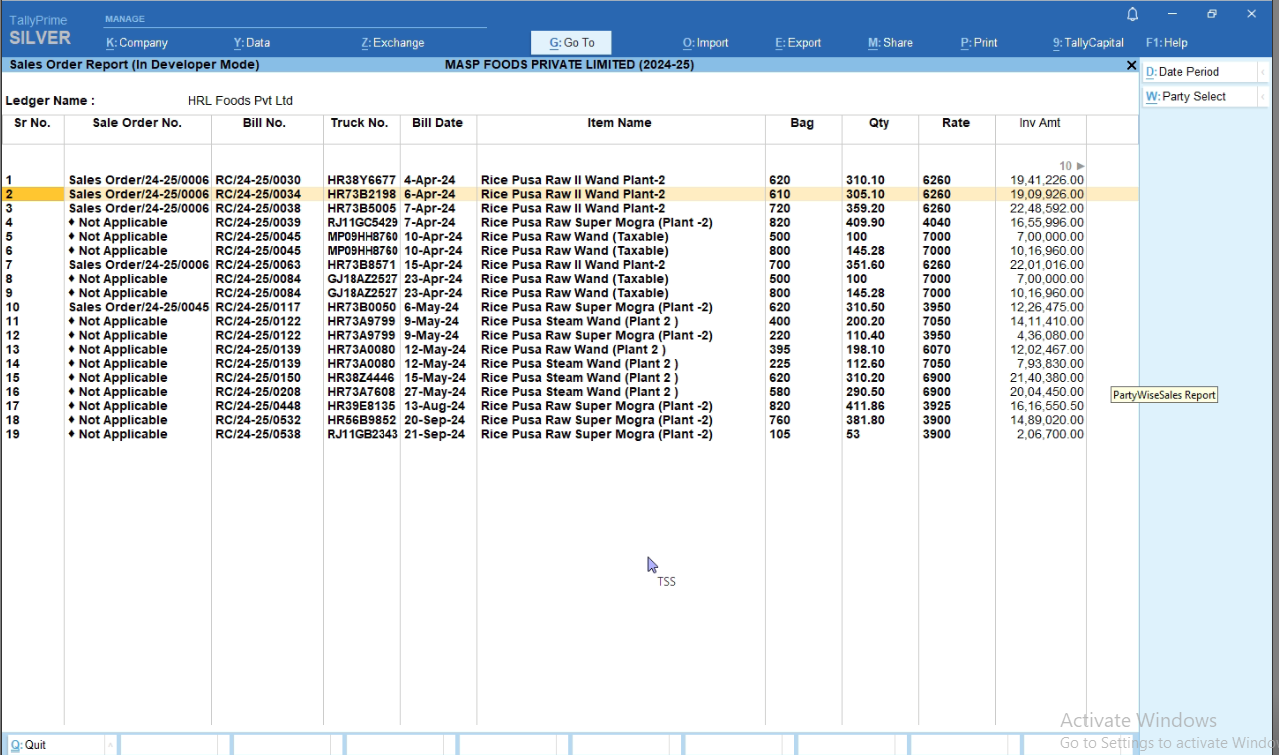Select bill number RC/24-25/0150

tap(258, 378)
